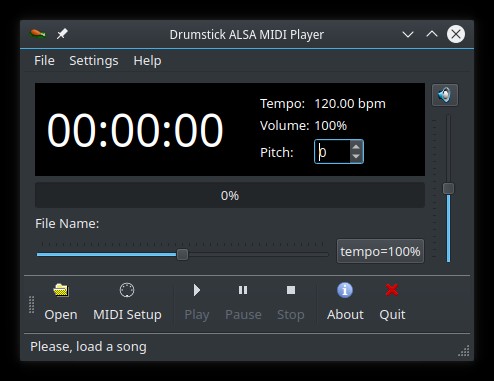Click the window resize grip in status bar
494x381 pixels.
[464, 351]
